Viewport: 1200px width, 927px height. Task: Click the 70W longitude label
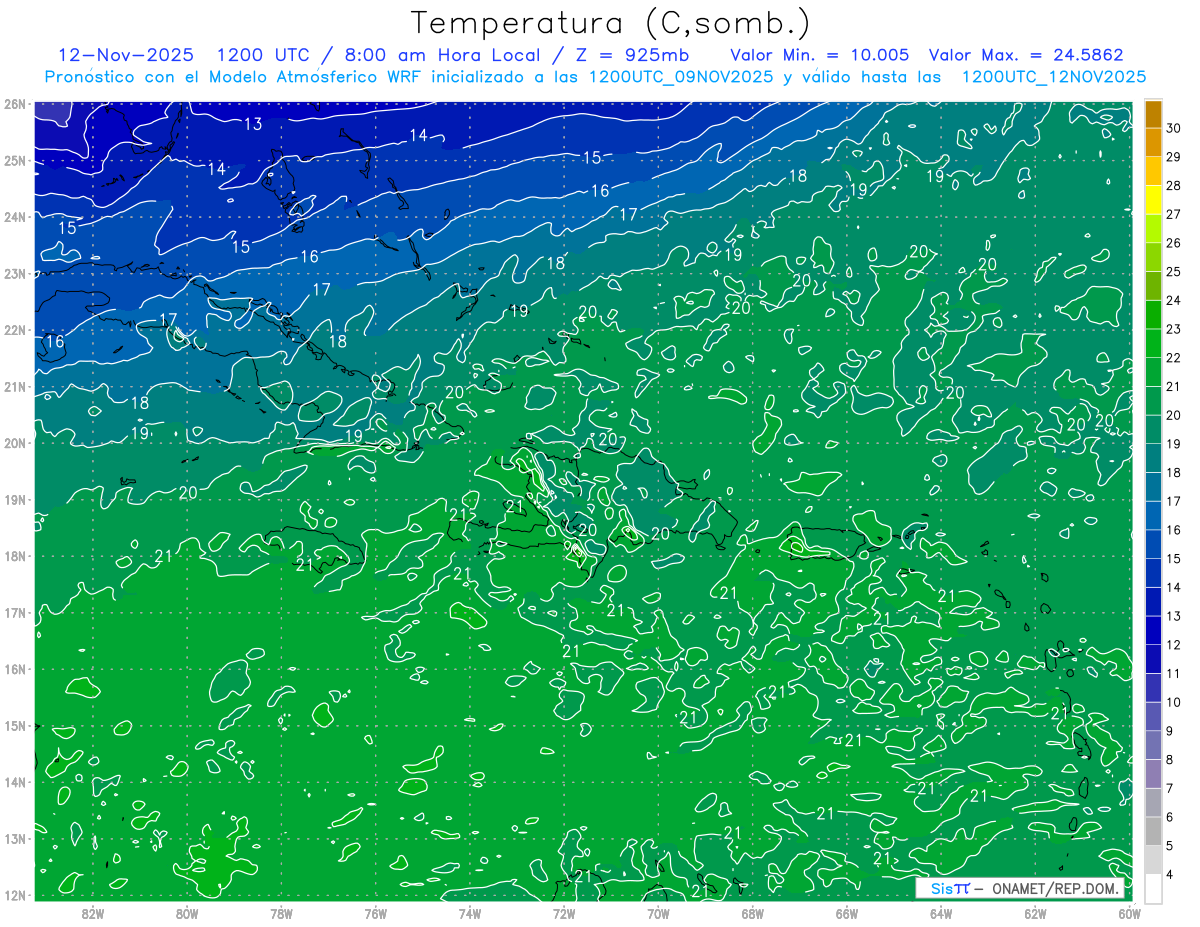click(658, 913)
